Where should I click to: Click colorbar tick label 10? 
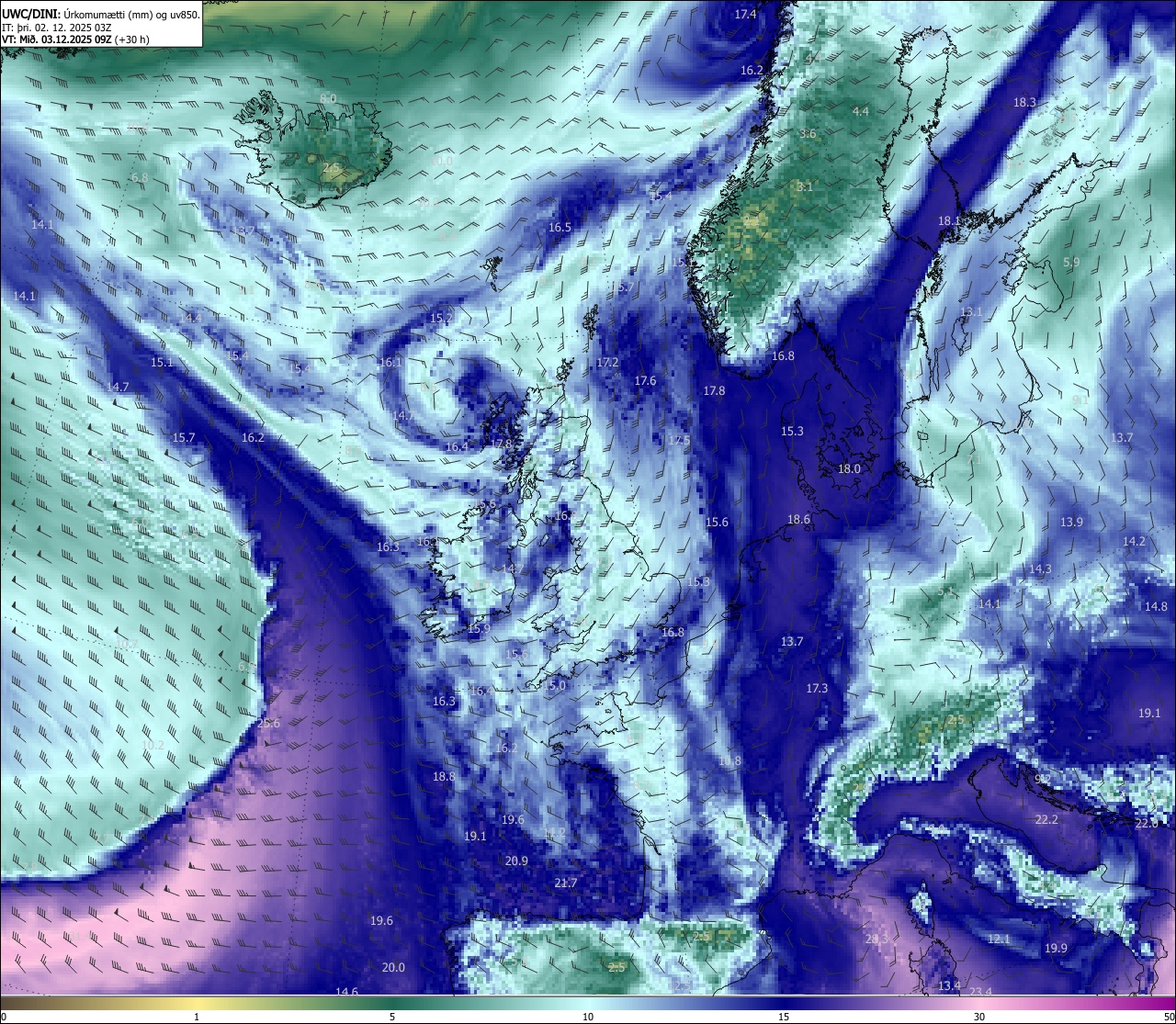[588, 1017]
